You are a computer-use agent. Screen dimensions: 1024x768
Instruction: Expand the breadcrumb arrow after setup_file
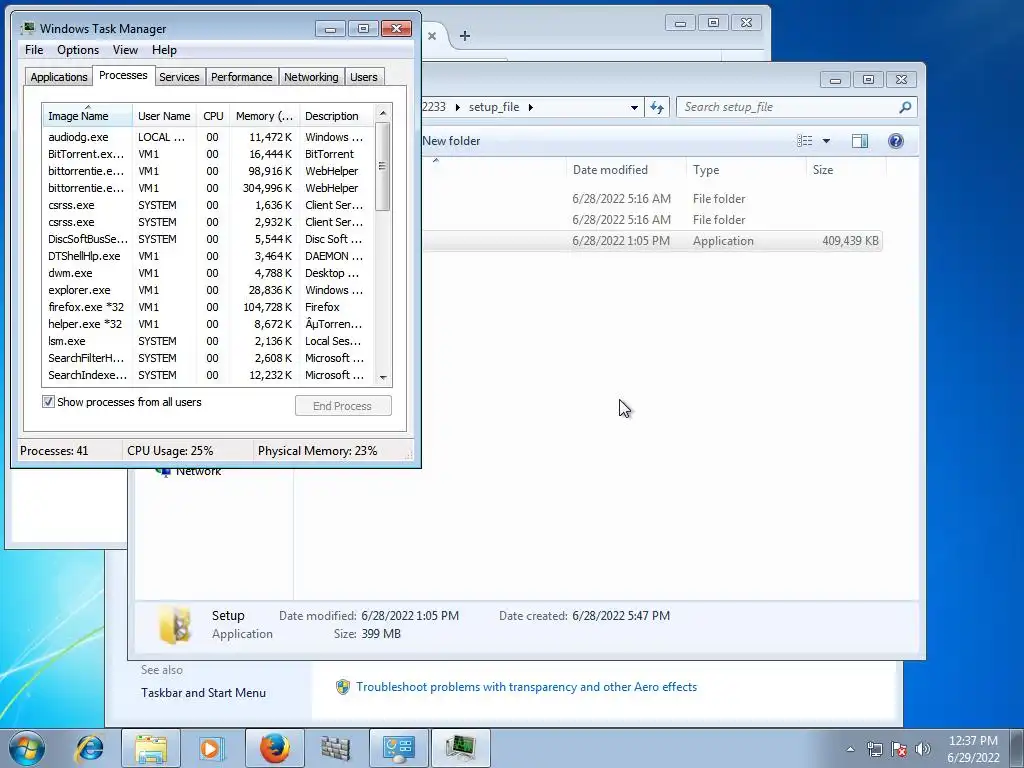point(530,107)
